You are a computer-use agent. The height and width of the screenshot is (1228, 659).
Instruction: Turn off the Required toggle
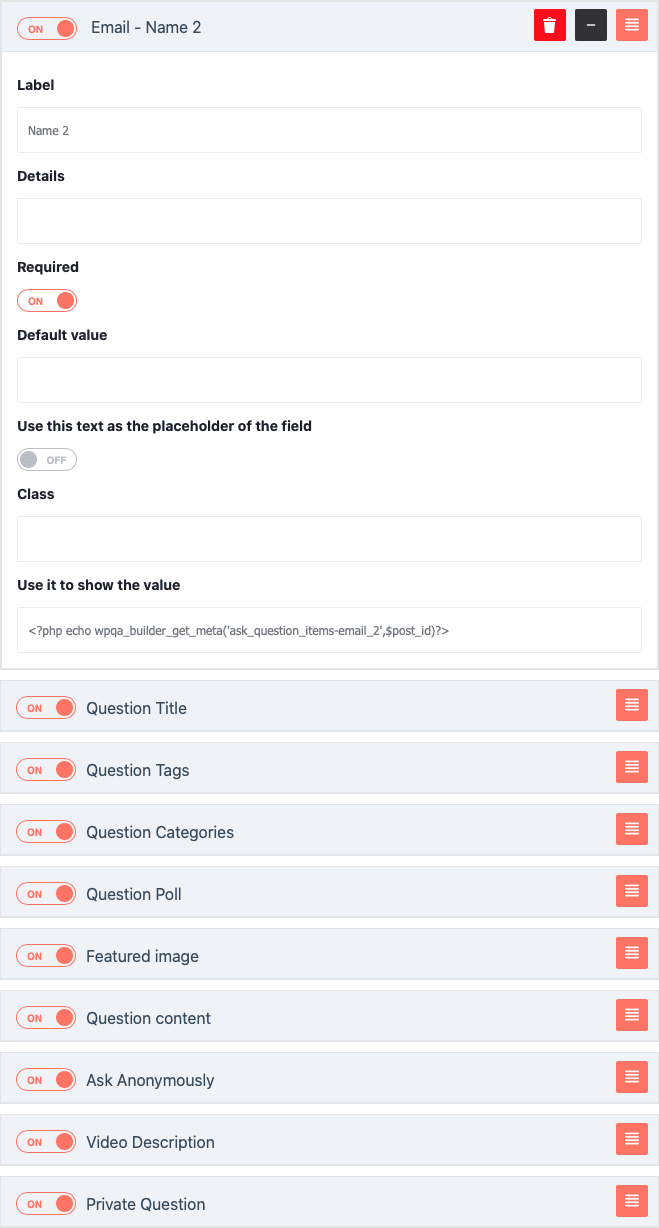[x=47, y=301]
